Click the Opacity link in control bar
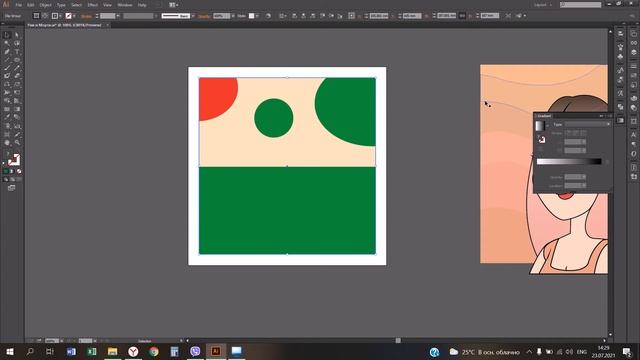Screen dimensions: 640x360 coord(204,16)
